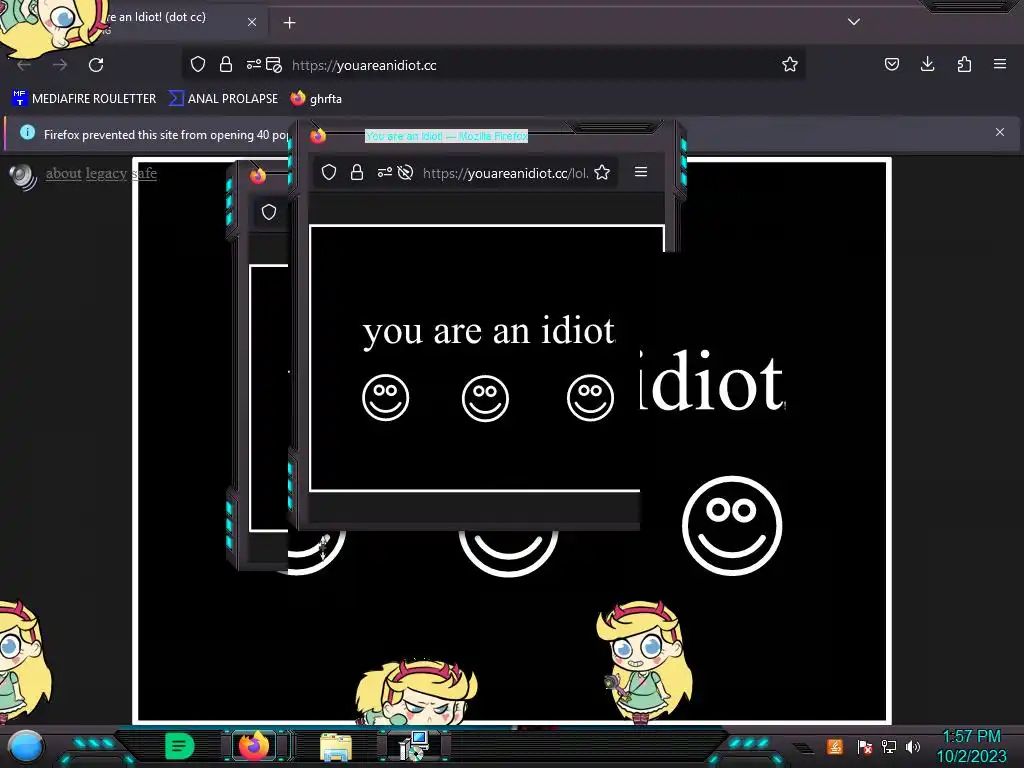Click the shield icon in the popup window
The width and height of the screenshot is (1024, 768).
click(x=329, y=172)
